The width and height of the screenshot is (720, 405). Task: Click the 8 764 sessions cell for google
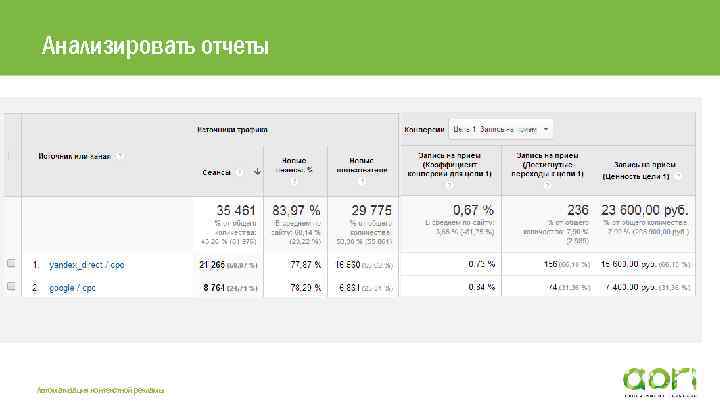coord(214,288)
